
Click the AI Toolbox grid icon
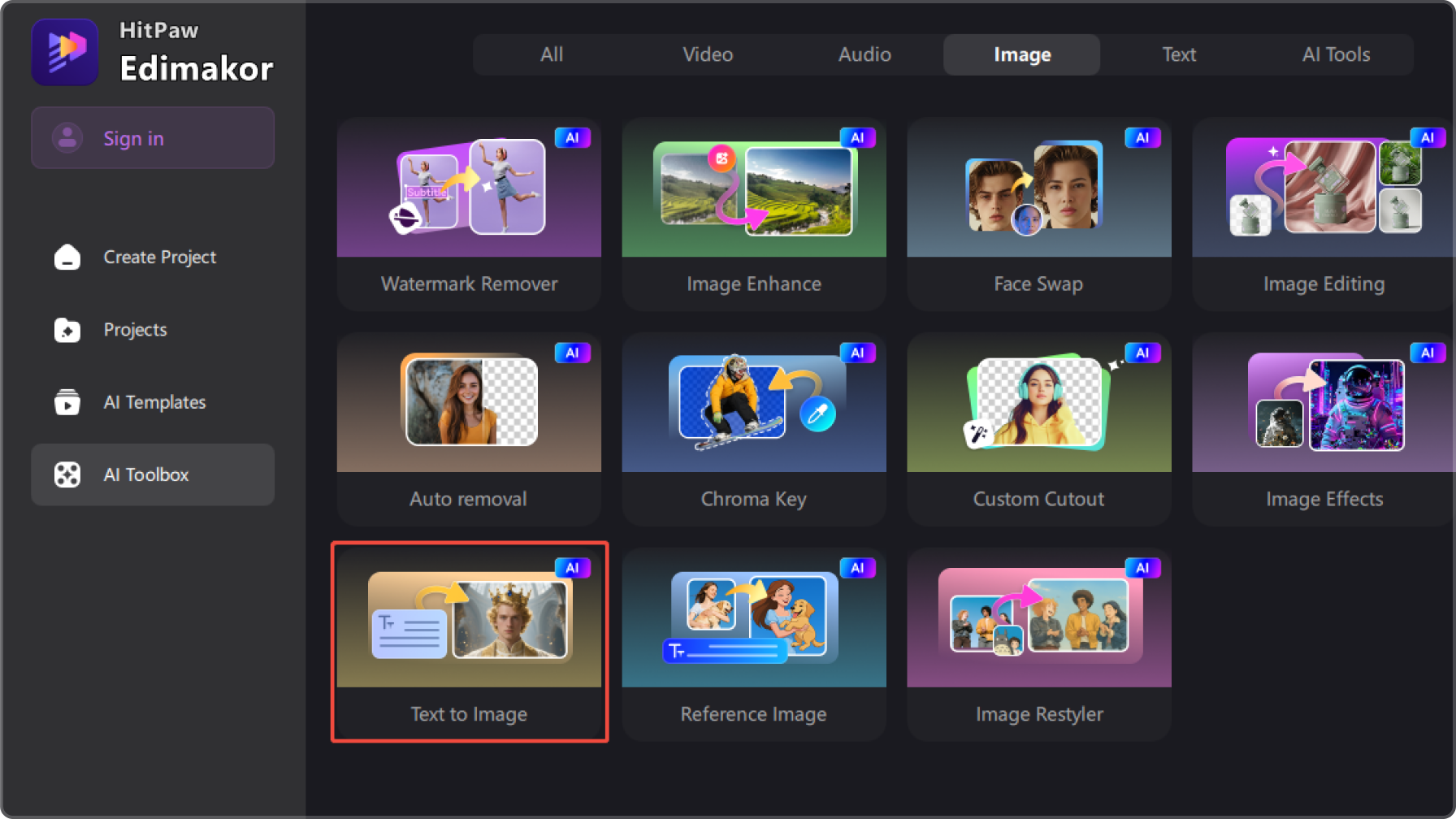[67, 474]
